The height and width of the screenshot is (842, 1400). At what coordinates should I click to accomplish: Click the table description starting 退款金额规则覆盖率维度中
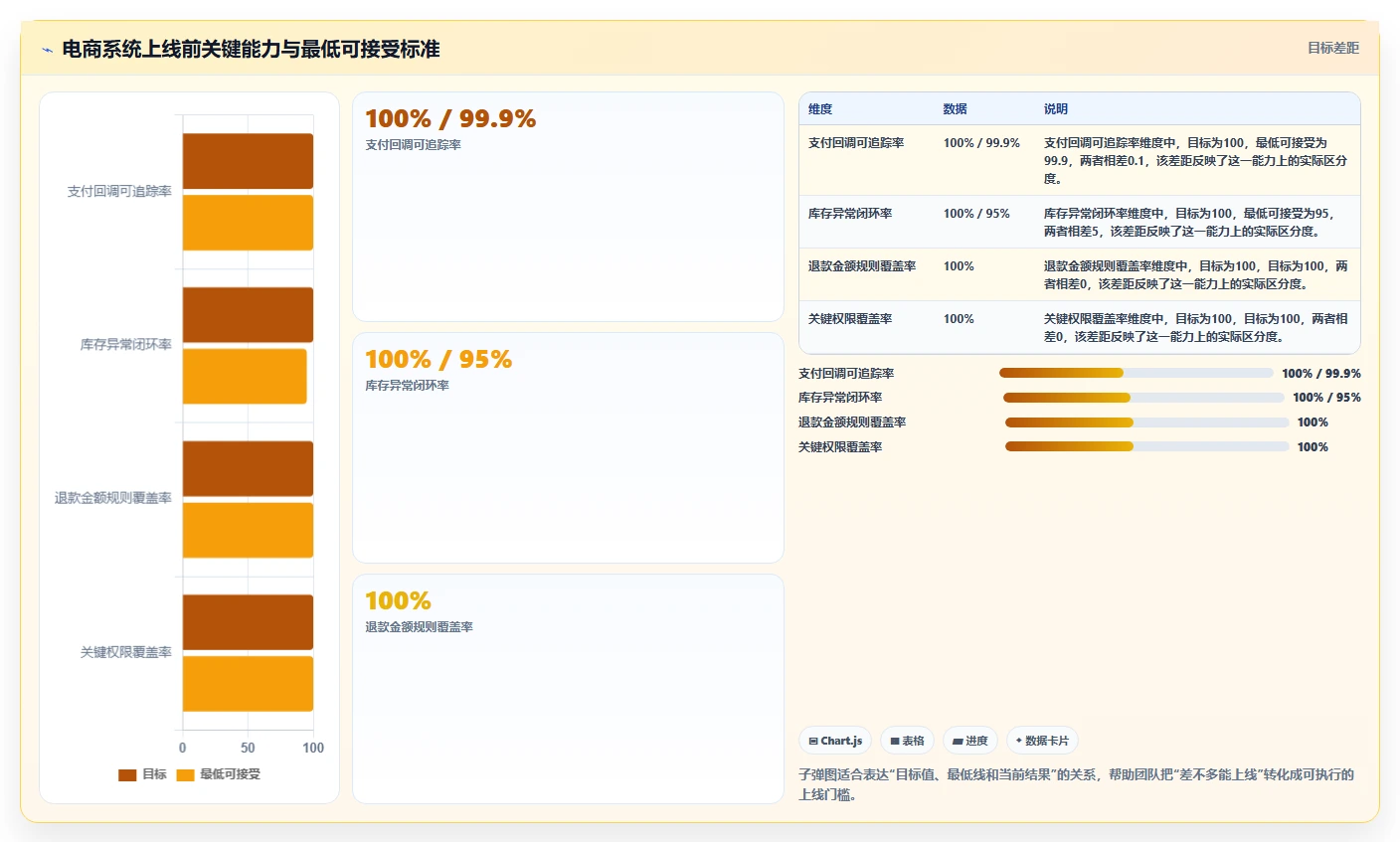(x=1196, y=275)
